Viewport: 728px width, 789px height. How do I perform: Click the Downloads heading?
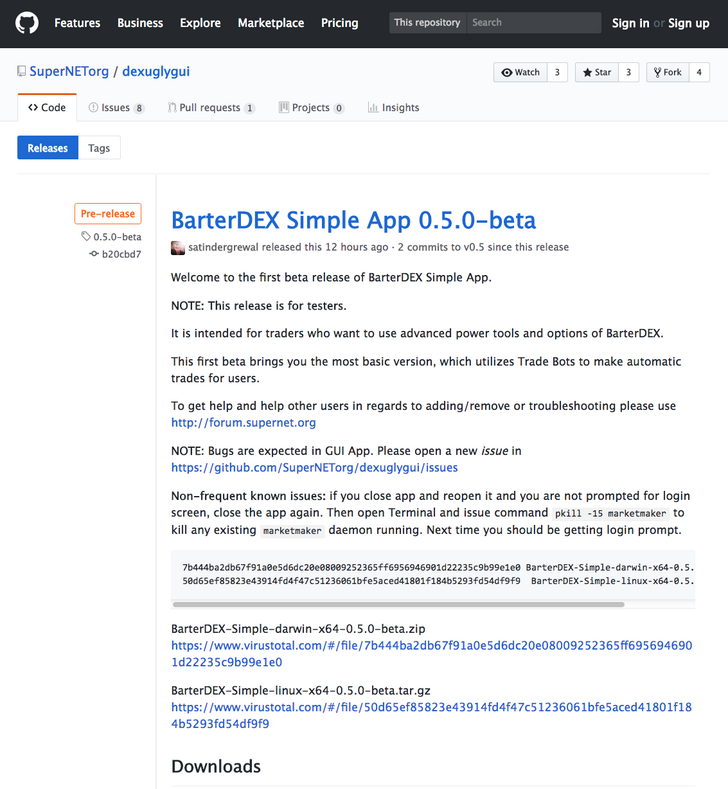[216, 766]
